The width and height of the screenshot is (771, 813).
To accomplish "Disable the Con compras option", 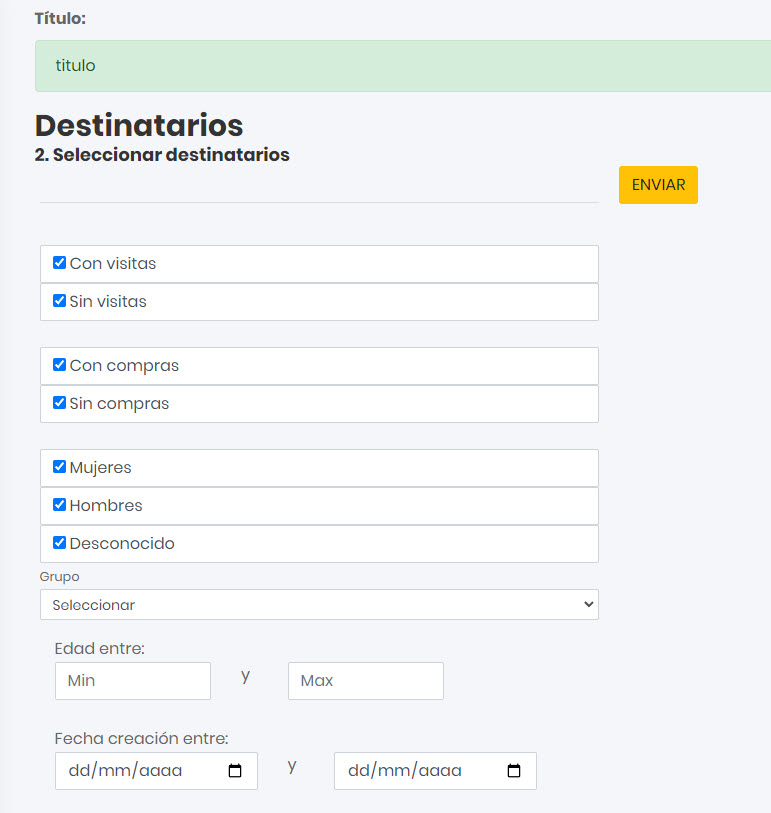I will [x=59, y=365].
